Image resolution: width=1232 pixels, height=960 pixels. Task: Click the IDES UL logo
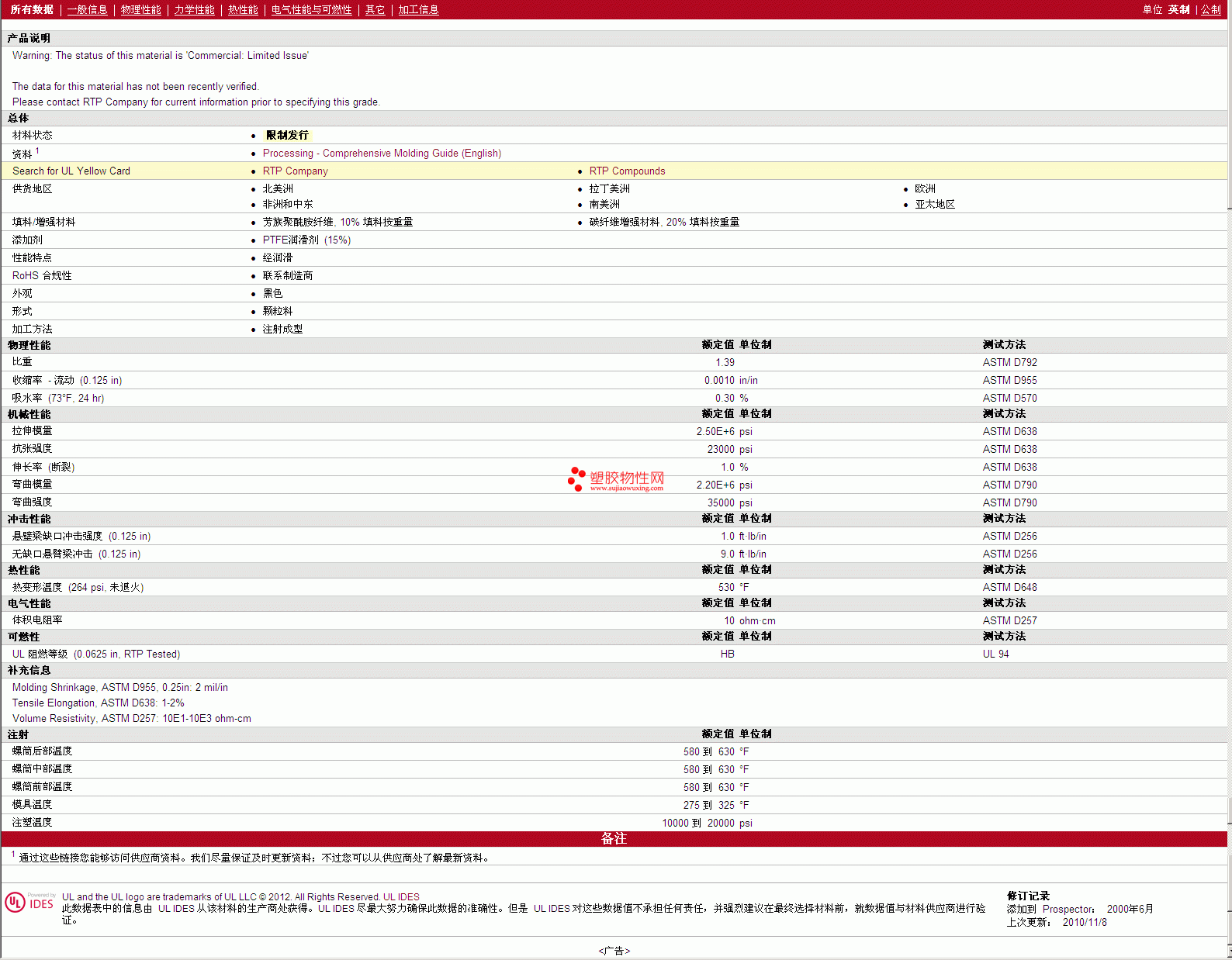[x=30, y=903]
